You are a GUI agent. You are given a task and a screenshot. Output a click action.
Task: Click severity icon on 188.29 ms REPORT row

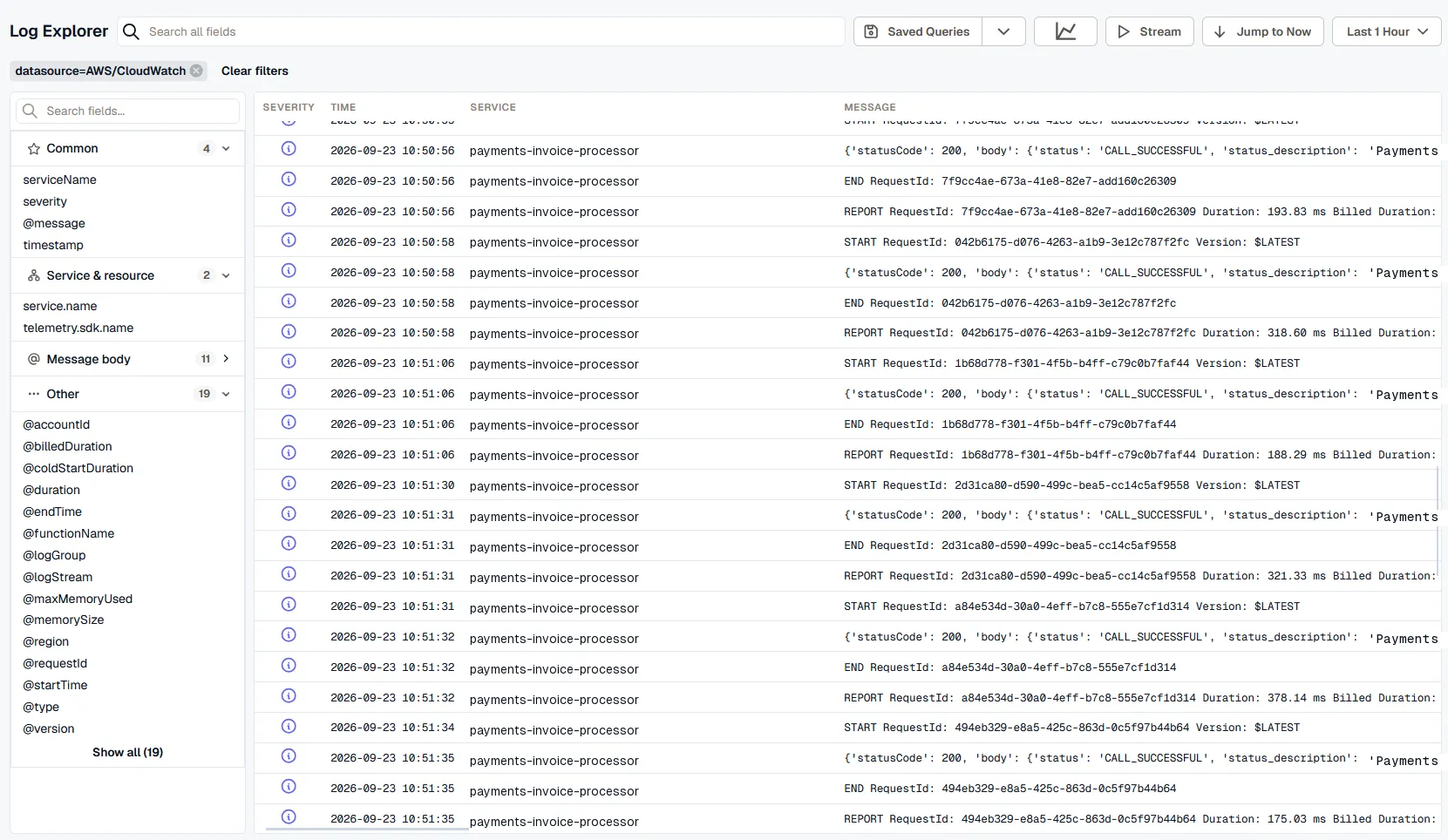coord(289,453)
